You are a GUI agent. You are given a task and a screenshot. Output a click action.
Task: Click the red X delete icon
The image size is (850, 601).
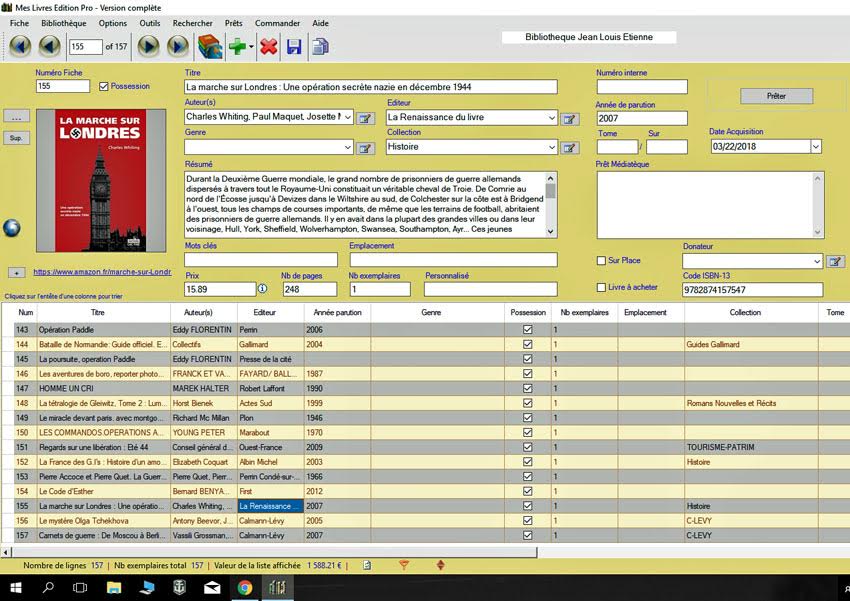point(268,46)
